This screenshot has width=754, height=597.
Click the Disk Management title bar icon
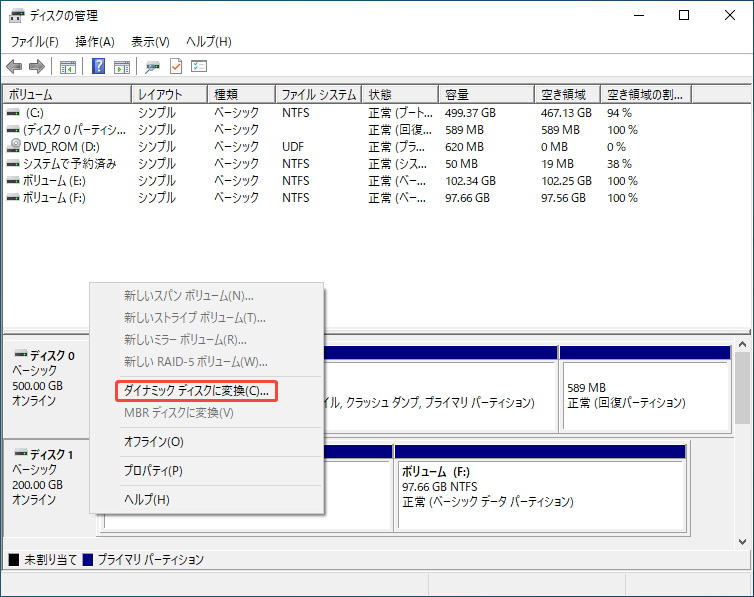[16, 16]
